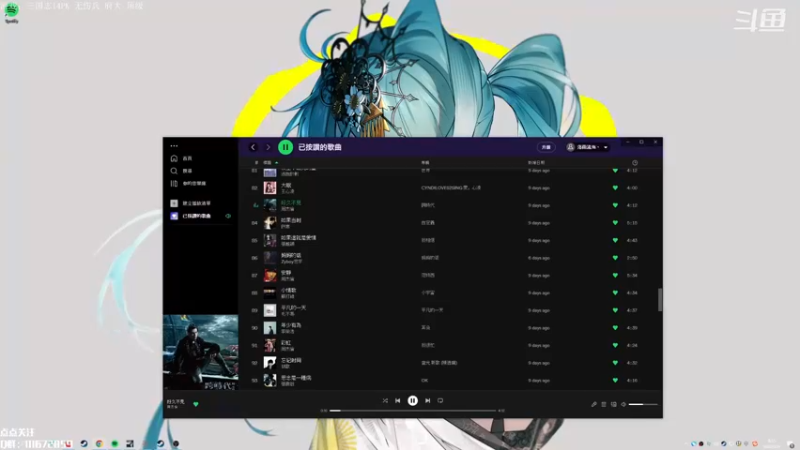The image size is (800, 450).
Task: Go to Home in Spotify sidebar
Action: click(182, 158)
